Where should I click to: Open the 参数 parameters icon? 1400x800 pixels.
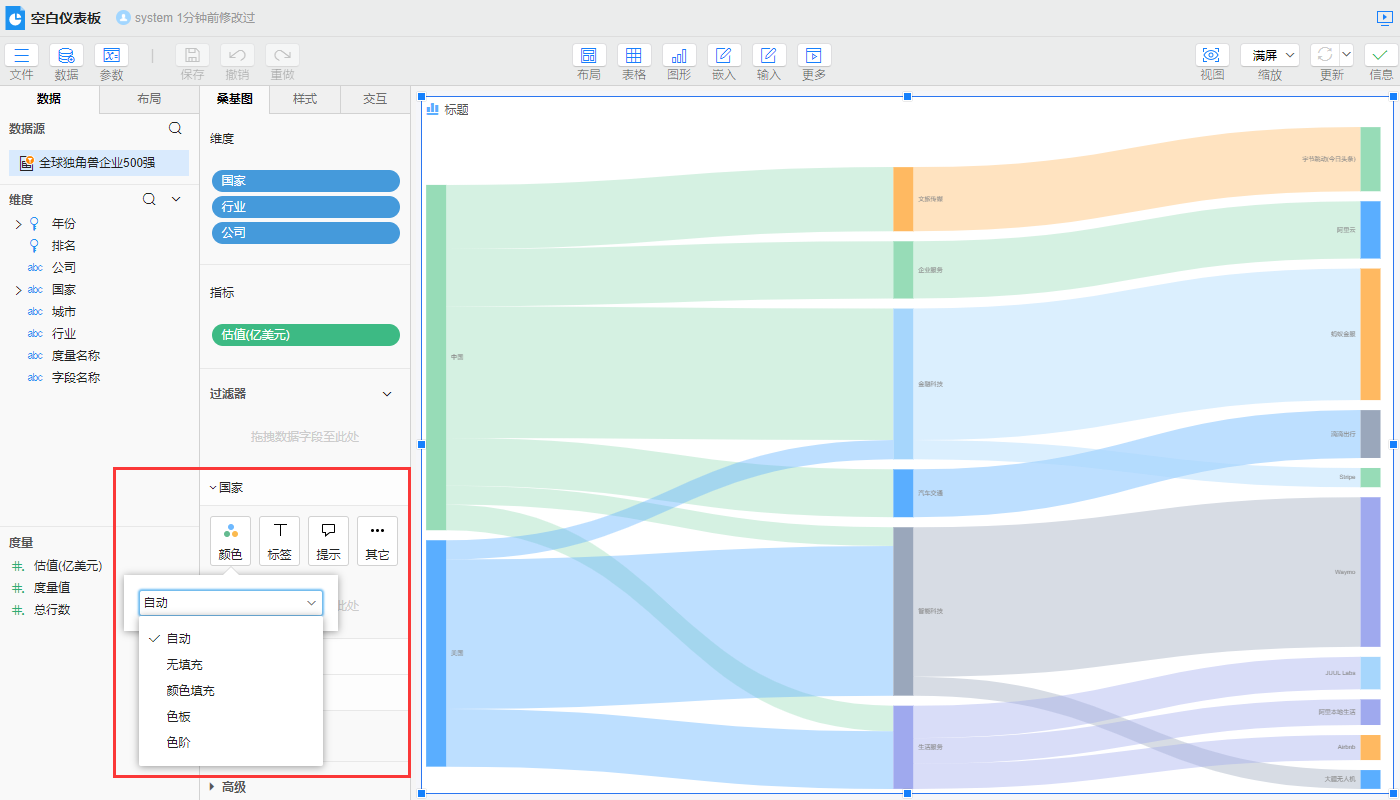pyautogui.click(x=111, y=56)
